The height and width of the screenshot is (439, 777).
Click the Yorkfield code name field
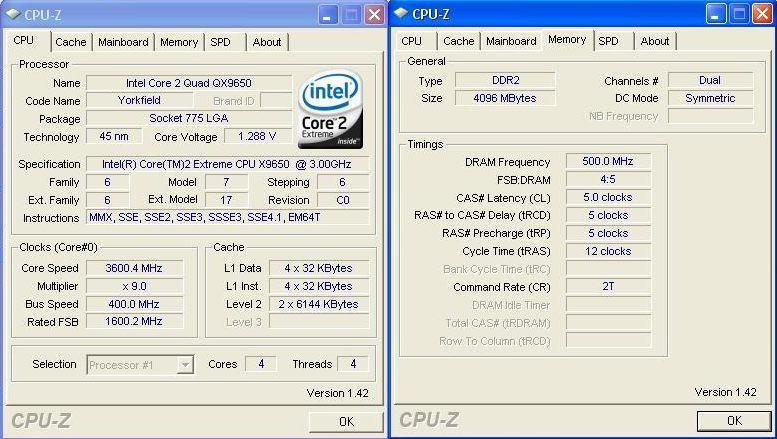(x=139, y=101)
